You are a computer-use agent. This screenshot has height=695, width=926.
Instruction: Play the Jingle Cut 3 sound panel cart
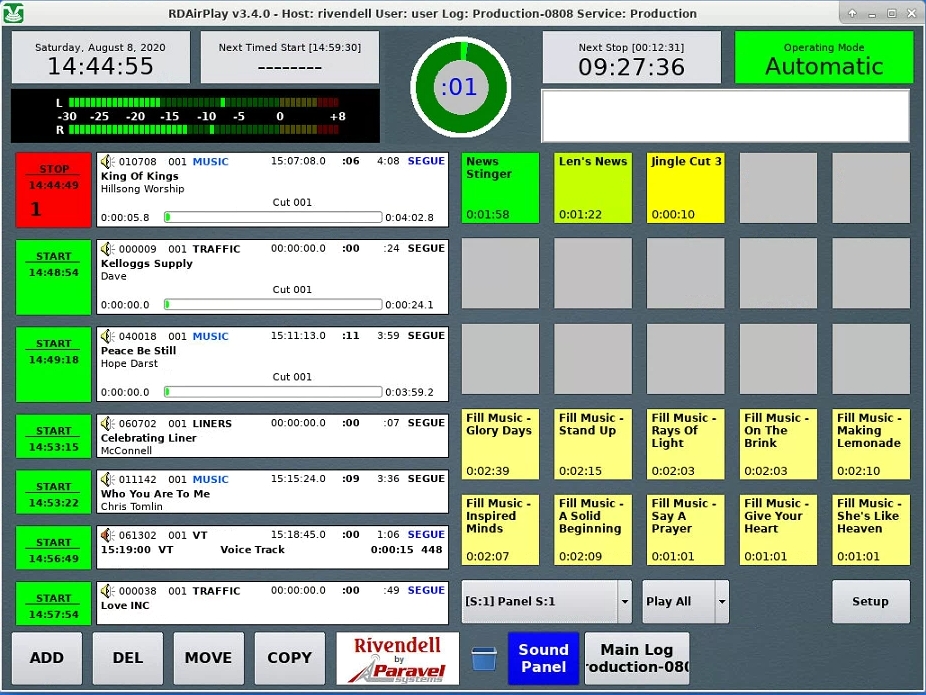pyautogui.click(x=686, y=188)
